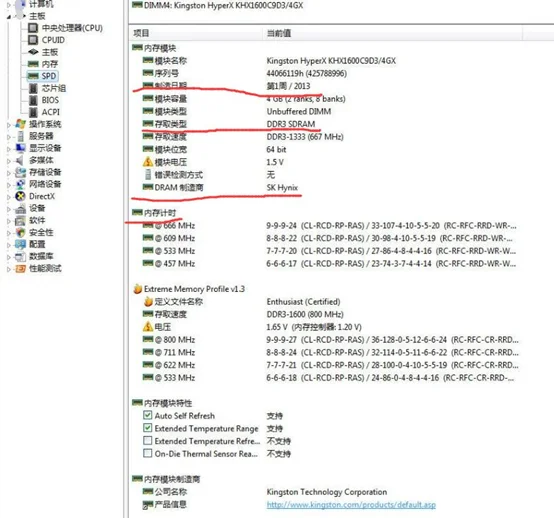Select the 内存 memory entry icon

pos(33,64)
